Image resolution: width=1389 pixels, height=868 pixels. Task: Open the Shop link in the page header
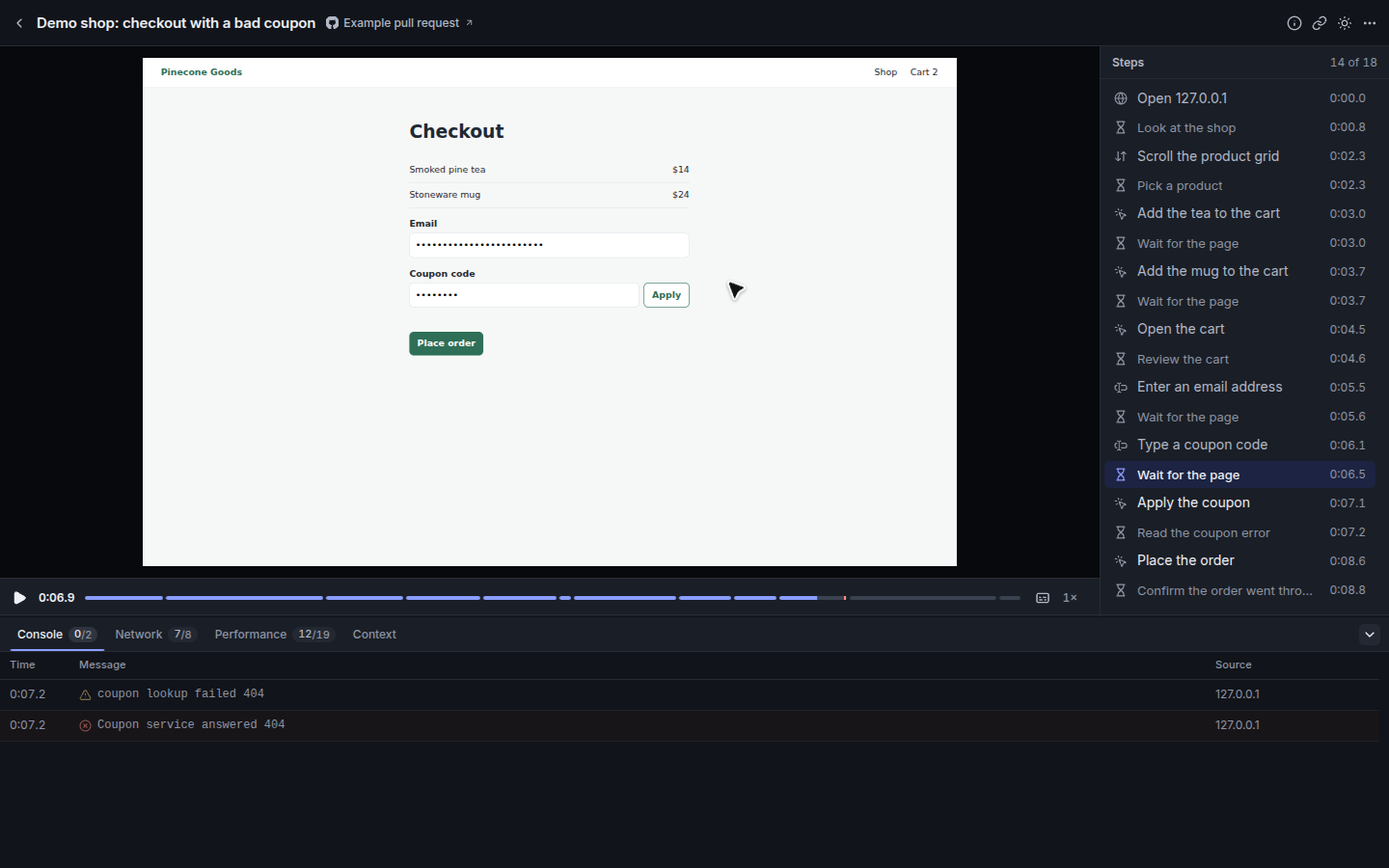885,72
